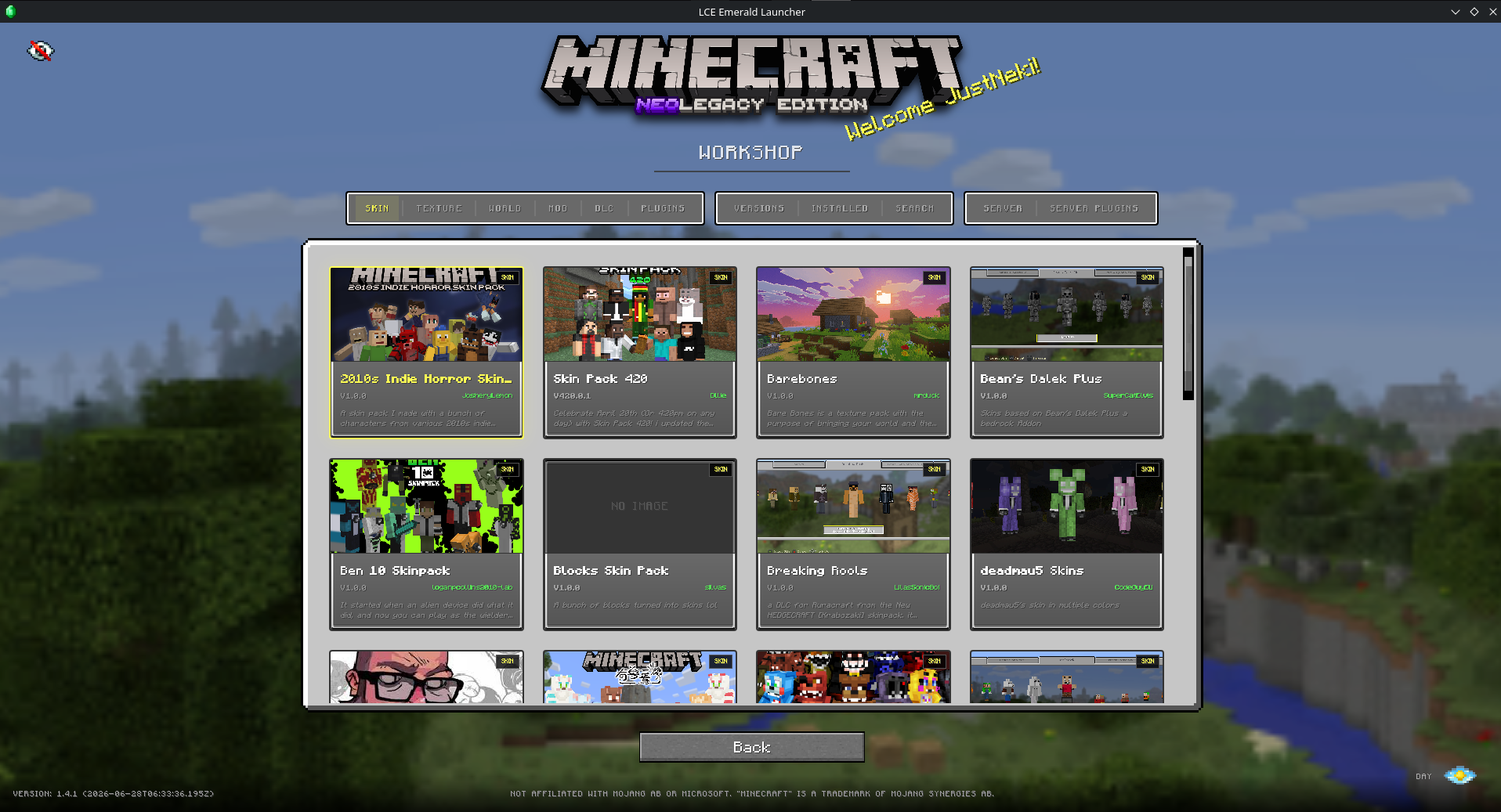This screenshot has width=1501, height=812.
Task: Open the author link on Breaking Rools card
Action: click(917, 587)
